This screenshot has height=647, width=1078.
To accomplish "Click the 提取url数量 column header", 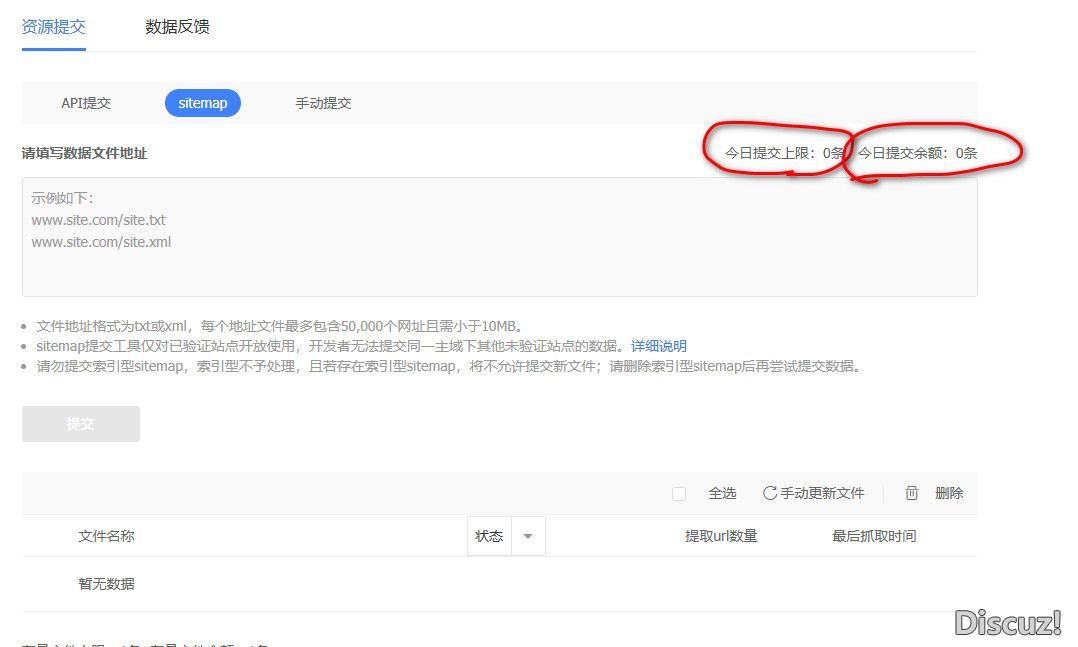I will pos(721,536).
